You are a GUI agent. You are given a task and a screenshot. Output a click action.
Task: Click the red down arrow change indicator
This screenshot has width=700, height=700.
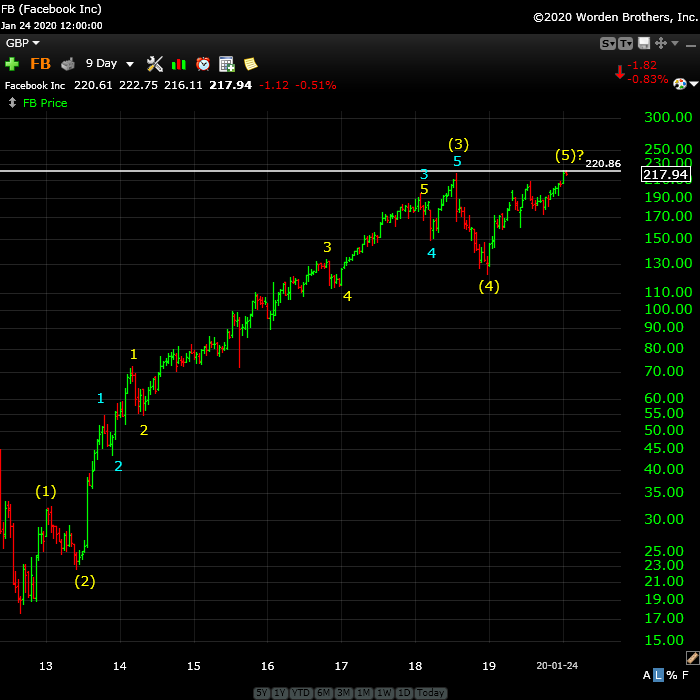point(620,72)
